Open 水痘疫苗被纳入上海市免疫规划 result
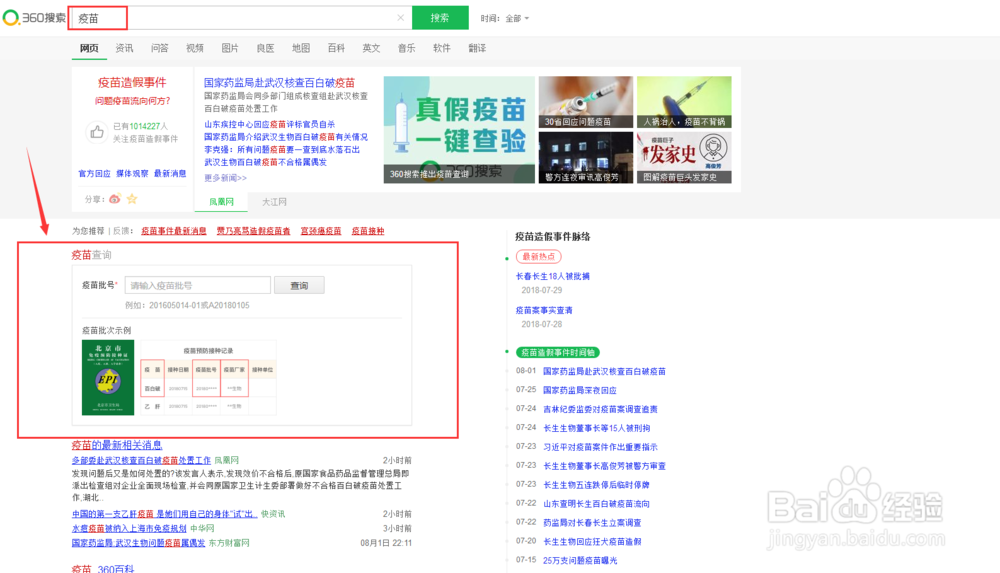Viewport: 1000px width, 573px height. 129,528
